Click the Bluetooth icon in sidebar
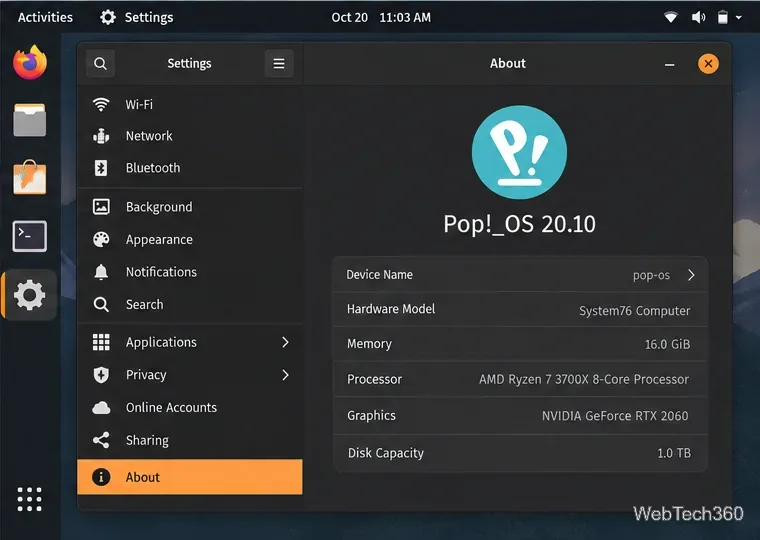This screenshot has width=760, height=540. click(101, 168)
